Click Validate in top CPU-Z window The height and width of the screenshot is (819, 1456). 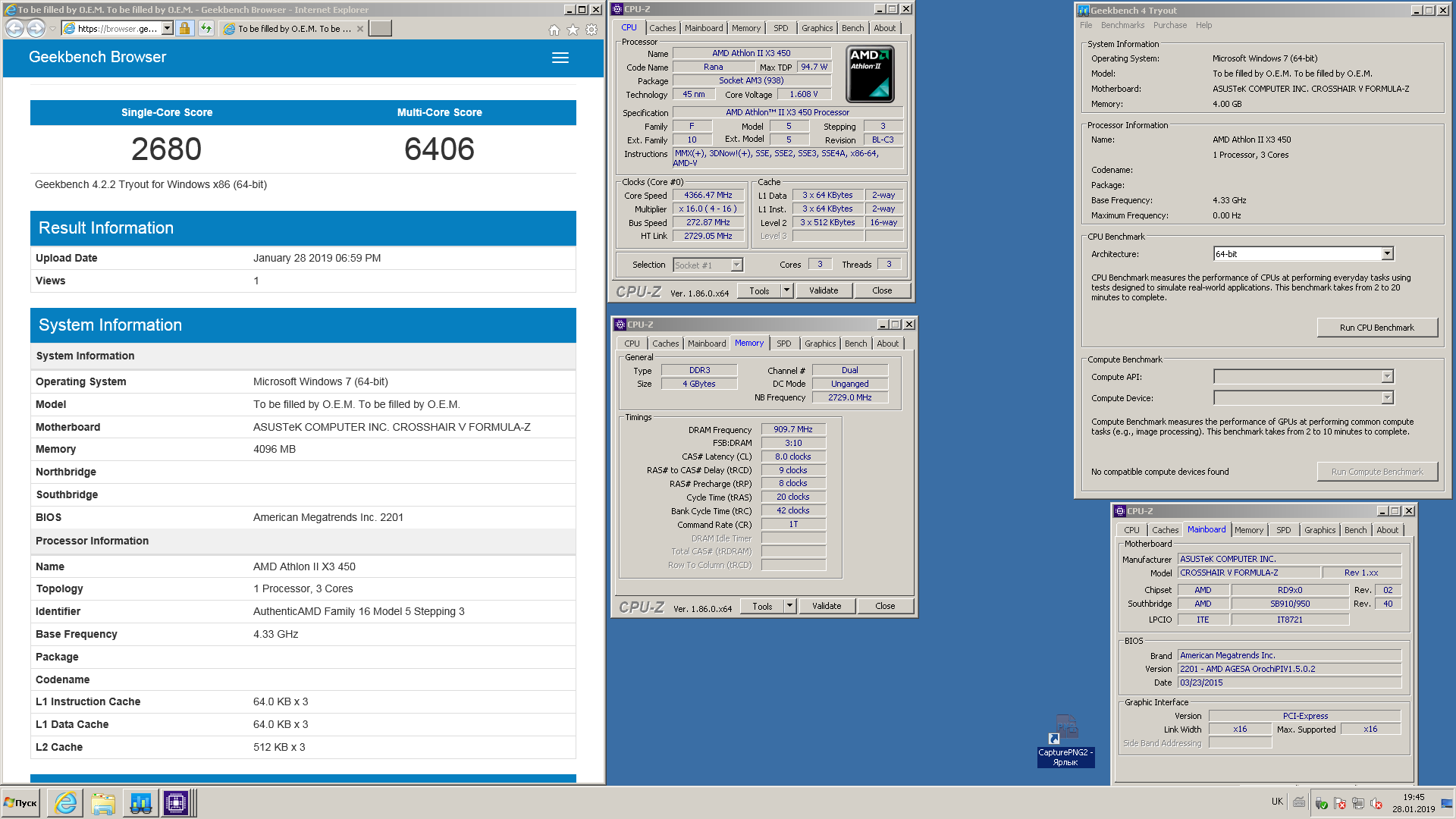click(x=824, y=290)
